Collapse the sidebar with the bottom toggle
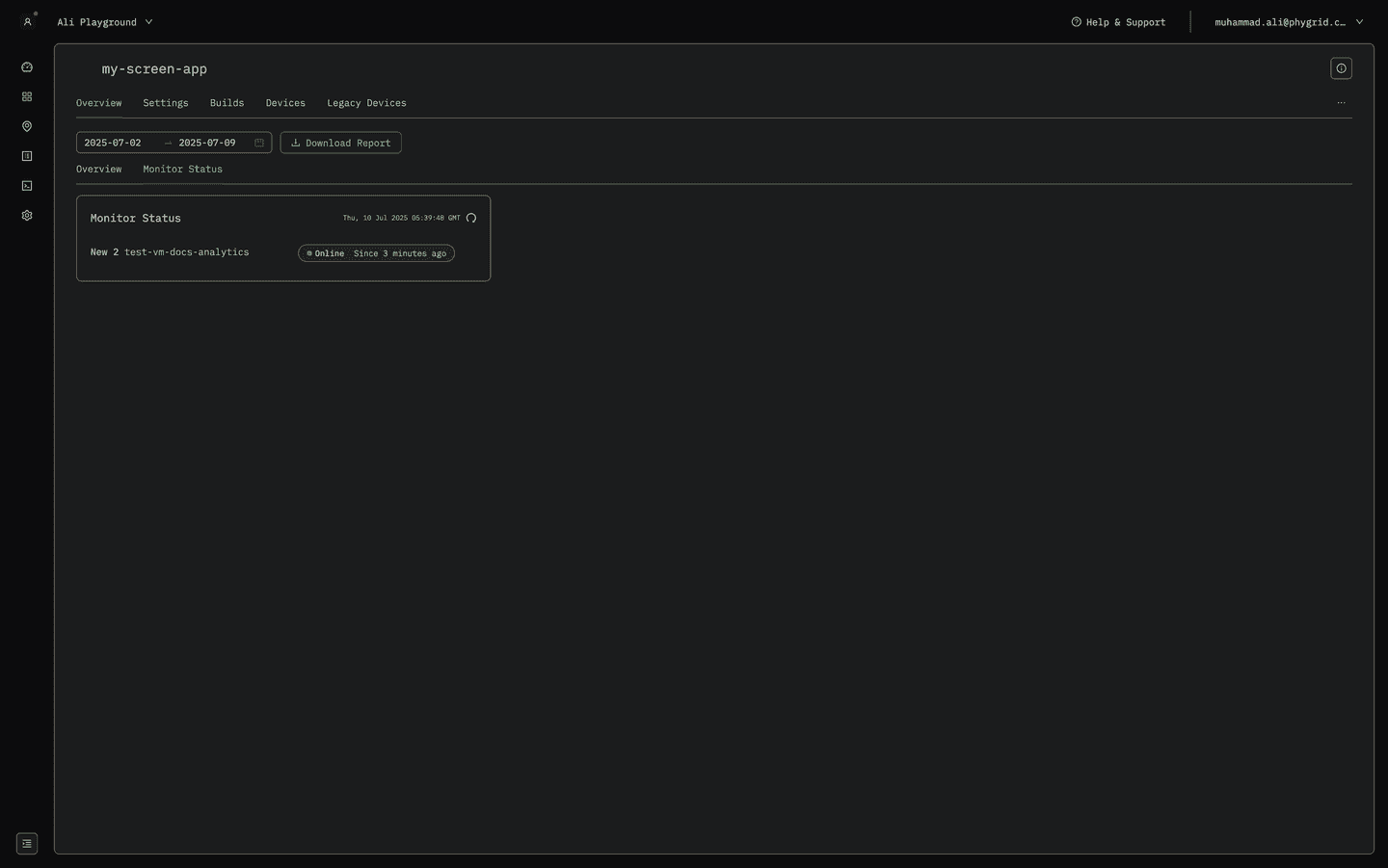Viewport: 1388px width, 868px height. pos(27,843)
